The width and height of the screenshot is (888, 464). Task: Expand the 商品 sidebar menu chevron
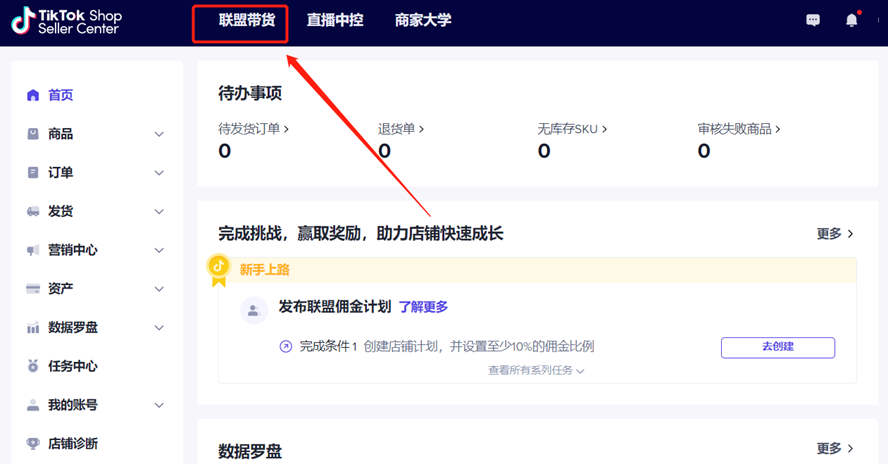(x=159, y=134)
